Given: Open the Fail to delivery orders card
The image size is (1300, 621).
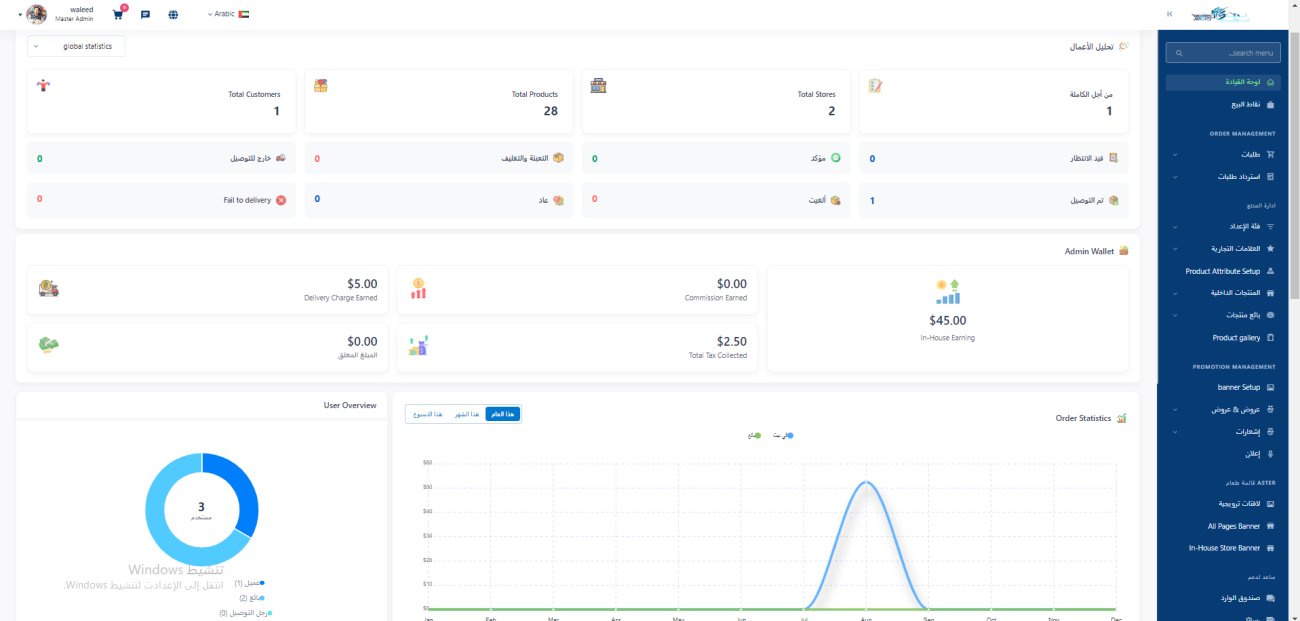Looking at the screenshot, I should point(161,200).
